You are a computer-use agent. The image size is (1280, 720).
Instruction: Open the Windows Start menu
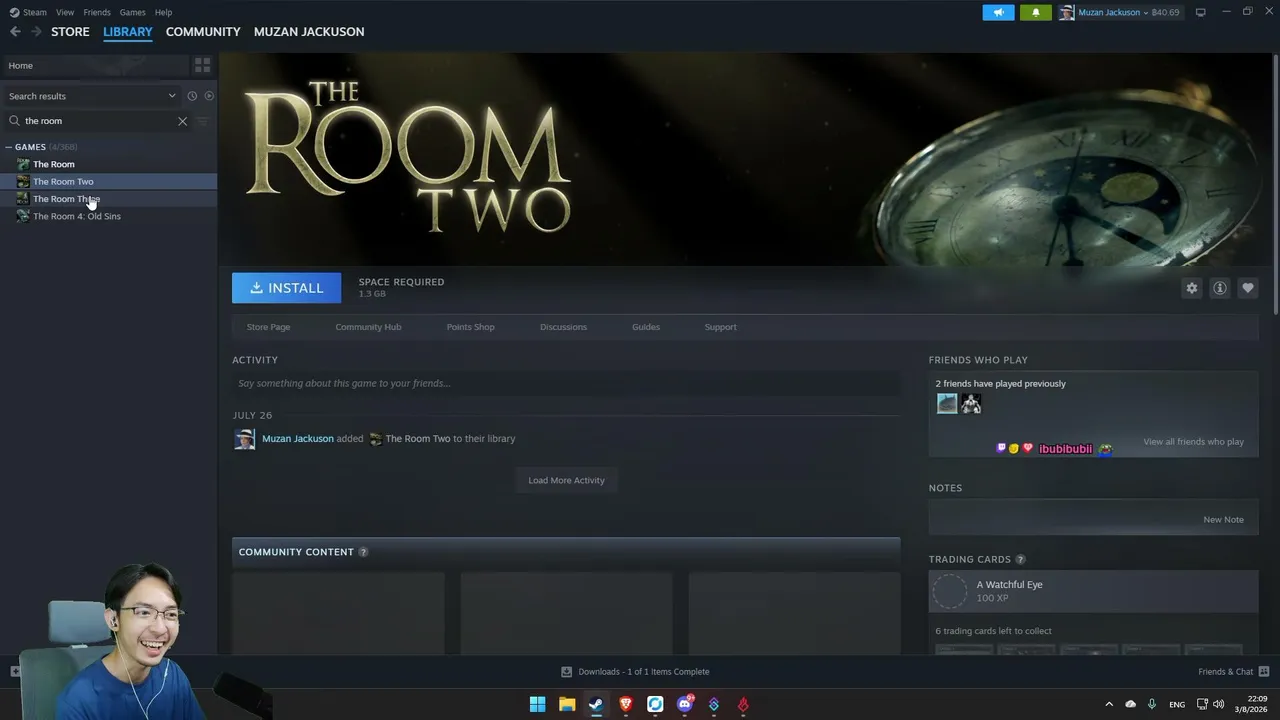pyautogui.click(x=537, y=704)
